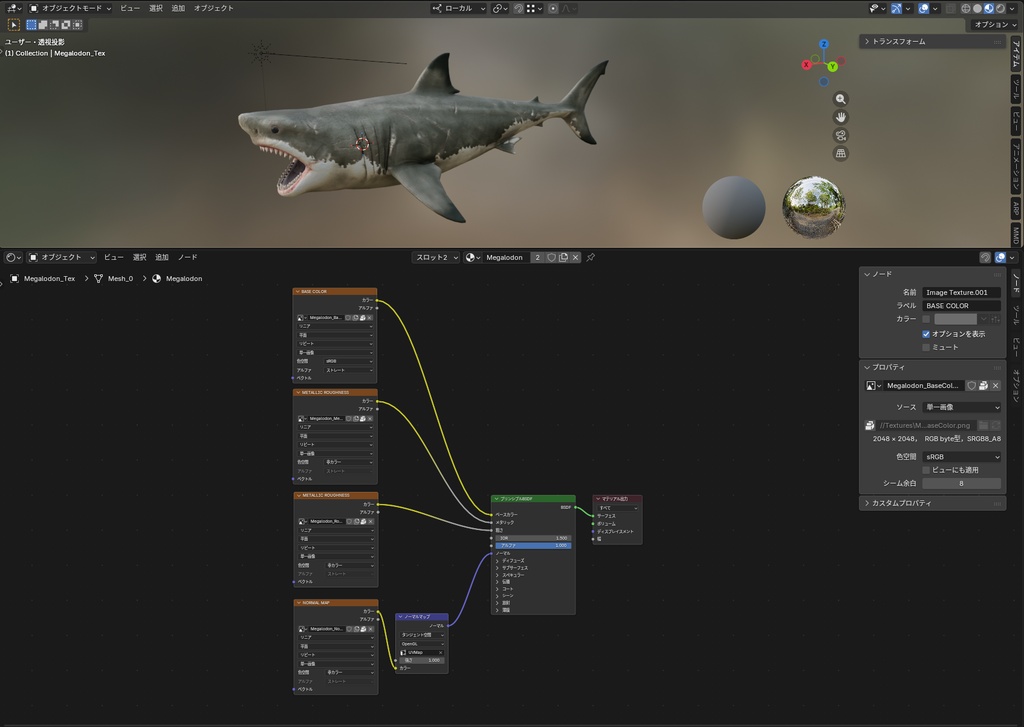
Task: Choose the intersect selection mode icon
Action: 77,25
